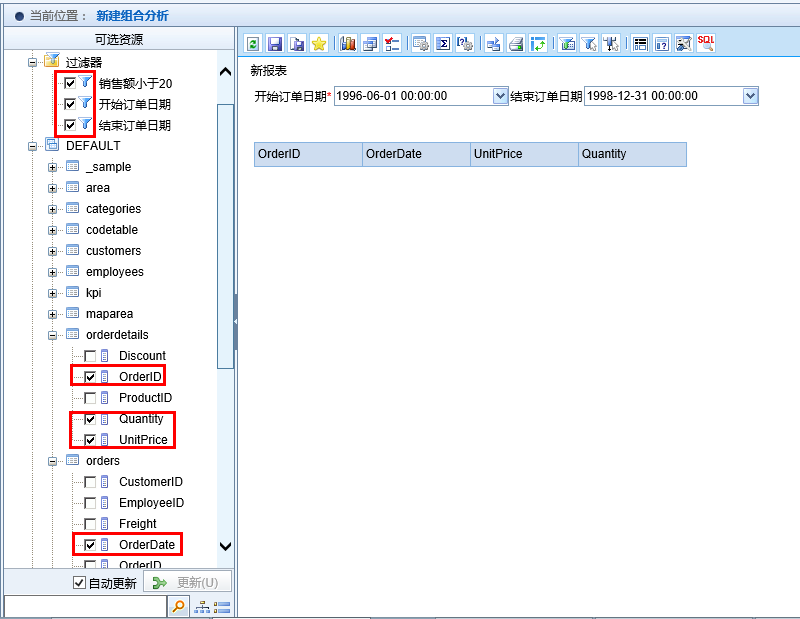Switch to list view icon at bottom

(222, 607)
